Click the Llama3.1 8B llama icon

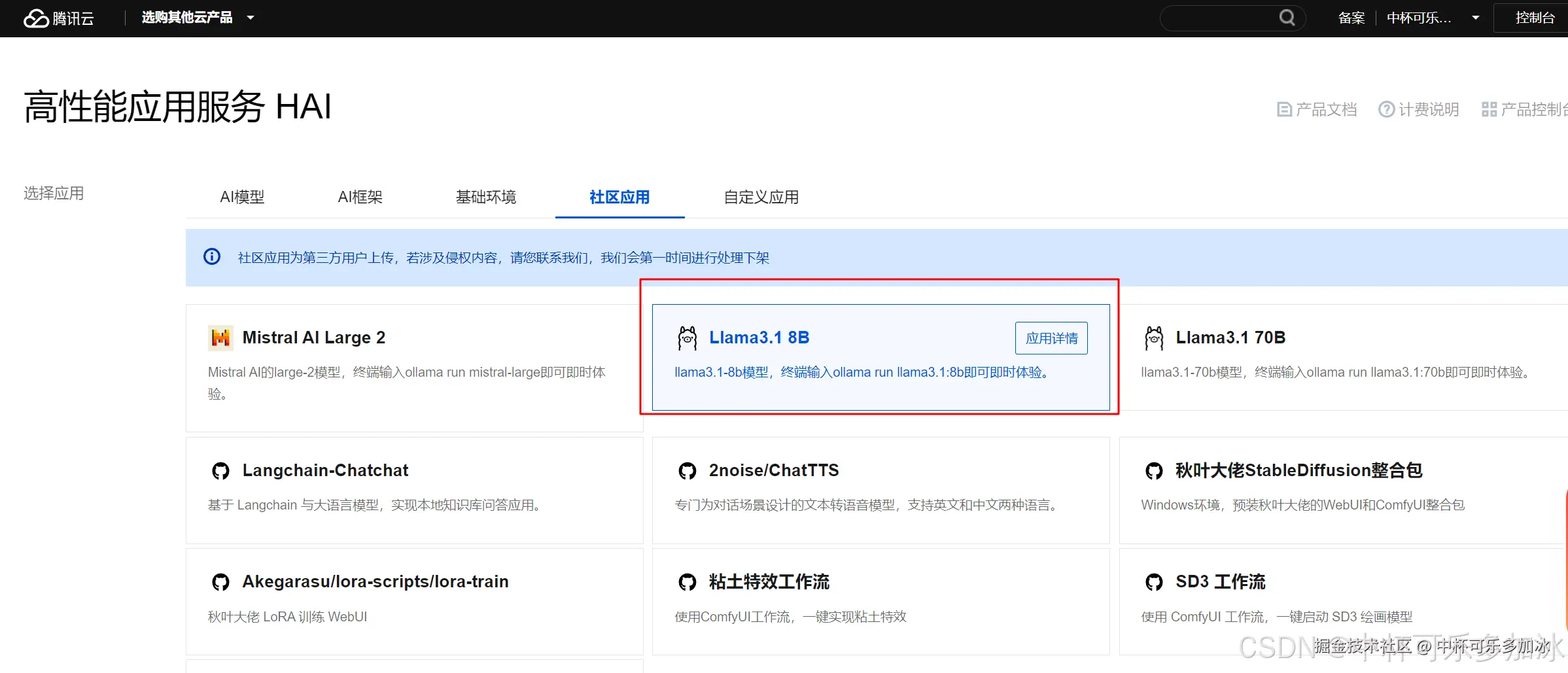(x=688, y=337)
